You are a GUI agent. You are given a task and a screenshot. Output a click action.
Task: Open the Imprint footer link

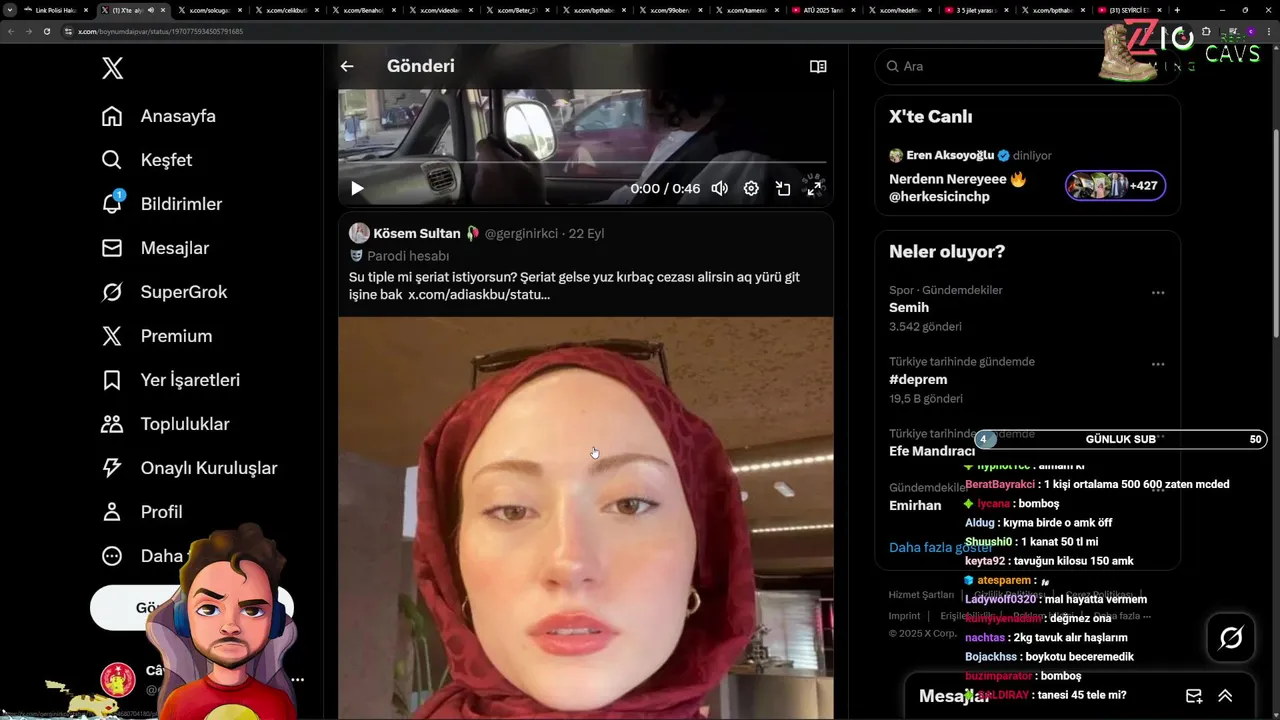tap(904, 616)
